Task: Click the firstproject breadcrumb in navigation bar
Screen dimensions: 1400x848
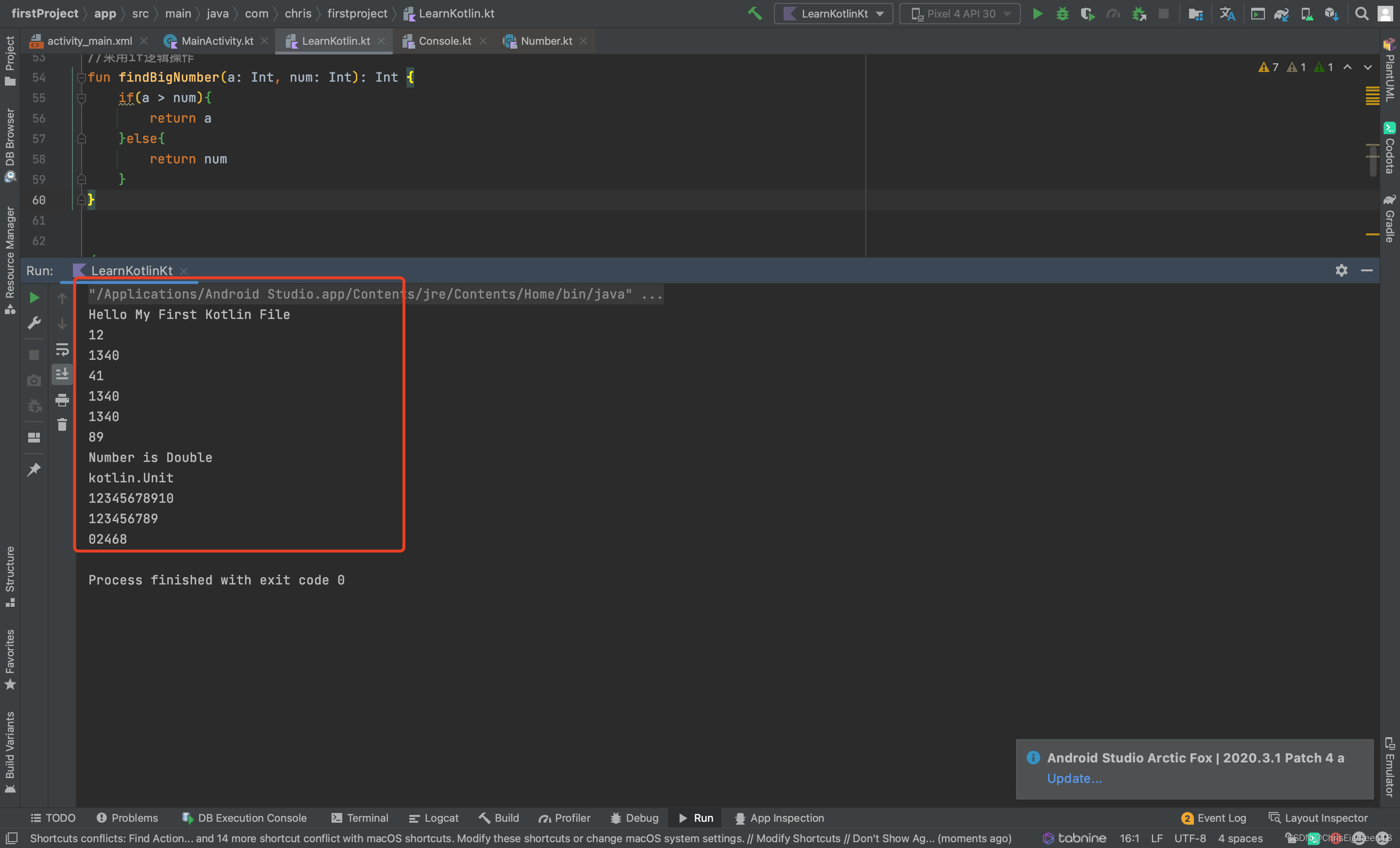Action: (357, 14)
